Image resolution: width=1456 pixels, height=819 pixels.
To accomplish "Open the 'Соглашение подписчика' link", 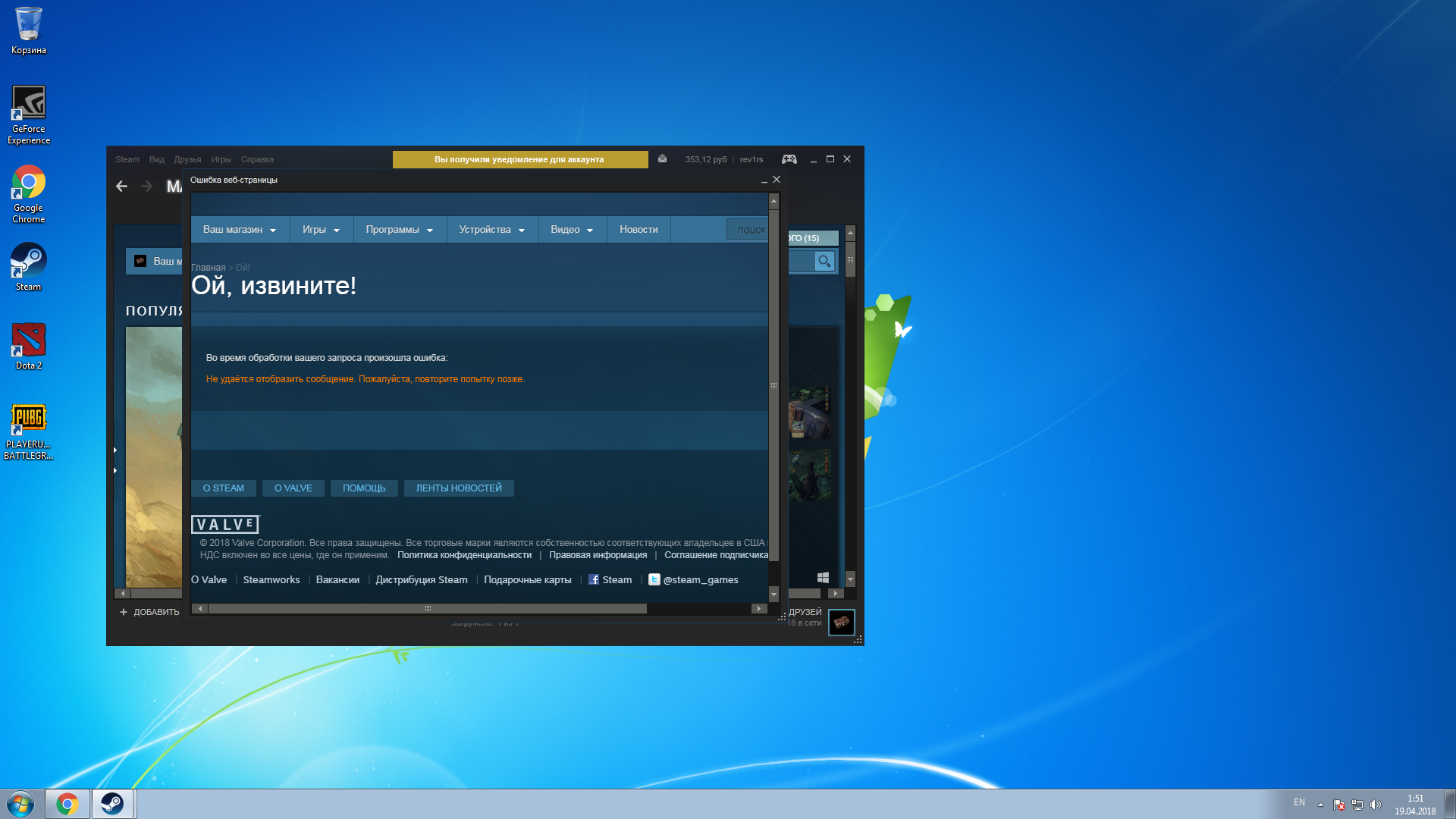I will coord(716,555).
